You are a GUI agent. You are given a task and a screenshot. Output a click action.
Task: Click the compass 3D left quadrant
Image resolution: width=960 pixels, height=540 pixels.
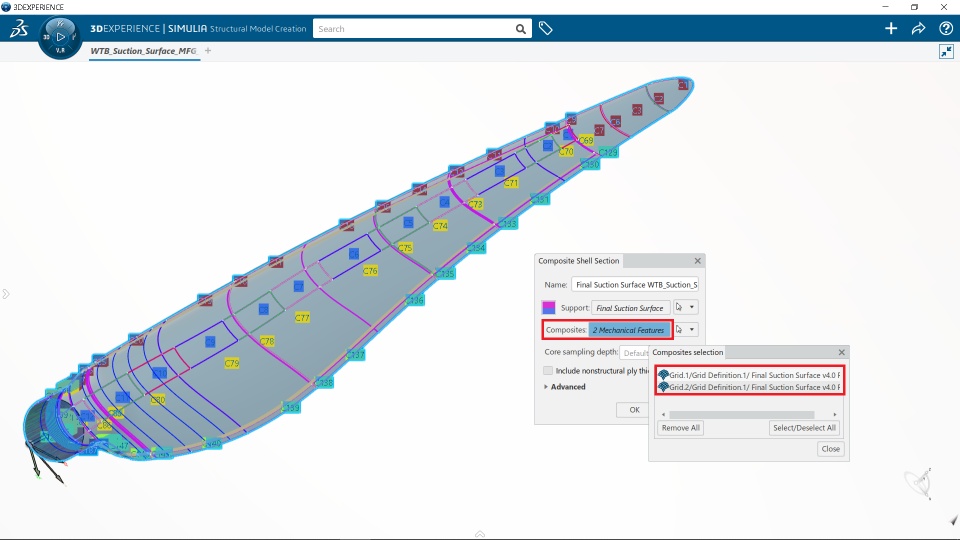[46, 37]
